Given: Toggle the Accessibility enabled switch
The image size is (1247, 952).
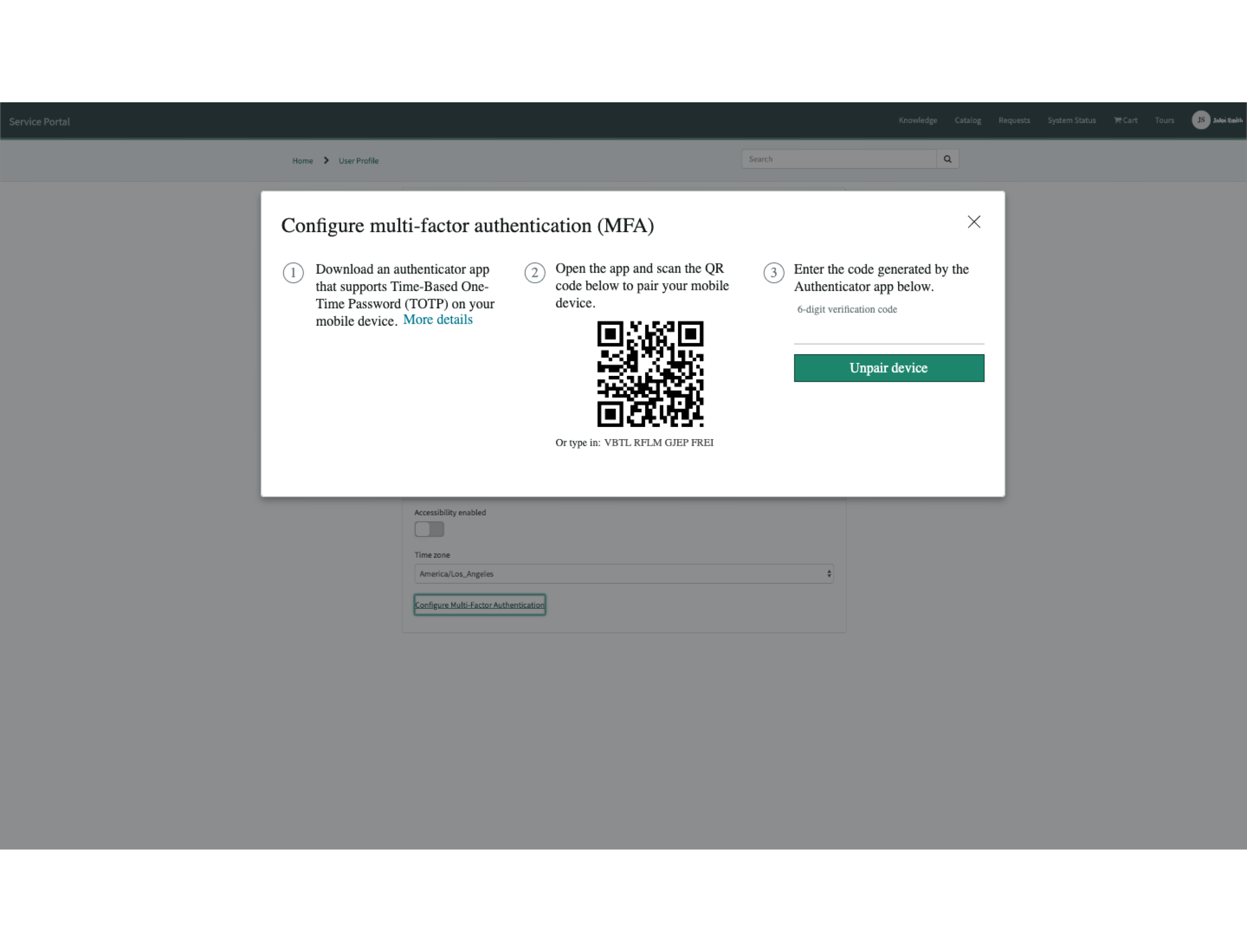Looking at the screenshot, I should point(429,529).
